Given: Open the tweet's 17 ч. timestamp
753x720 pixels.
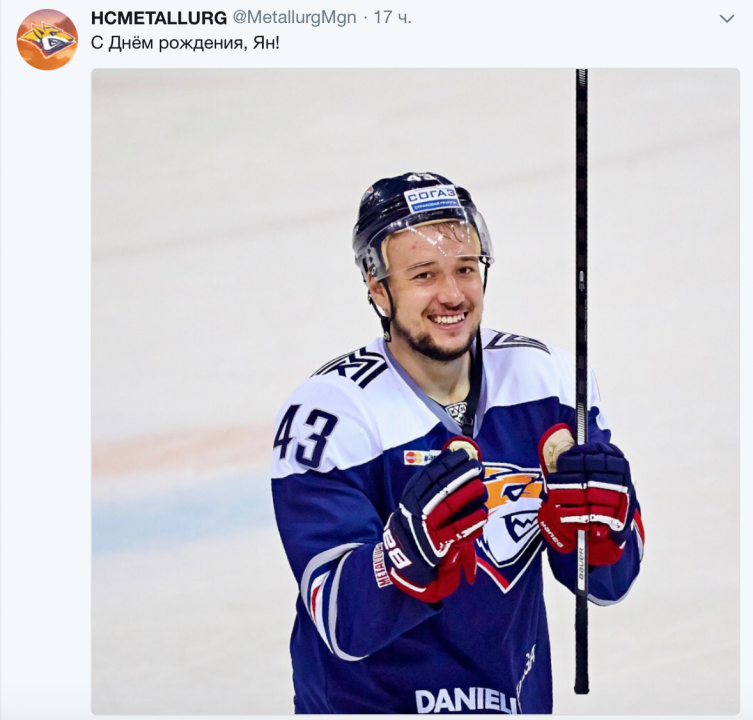Looking at the screenshot, I should pos(392,18).
